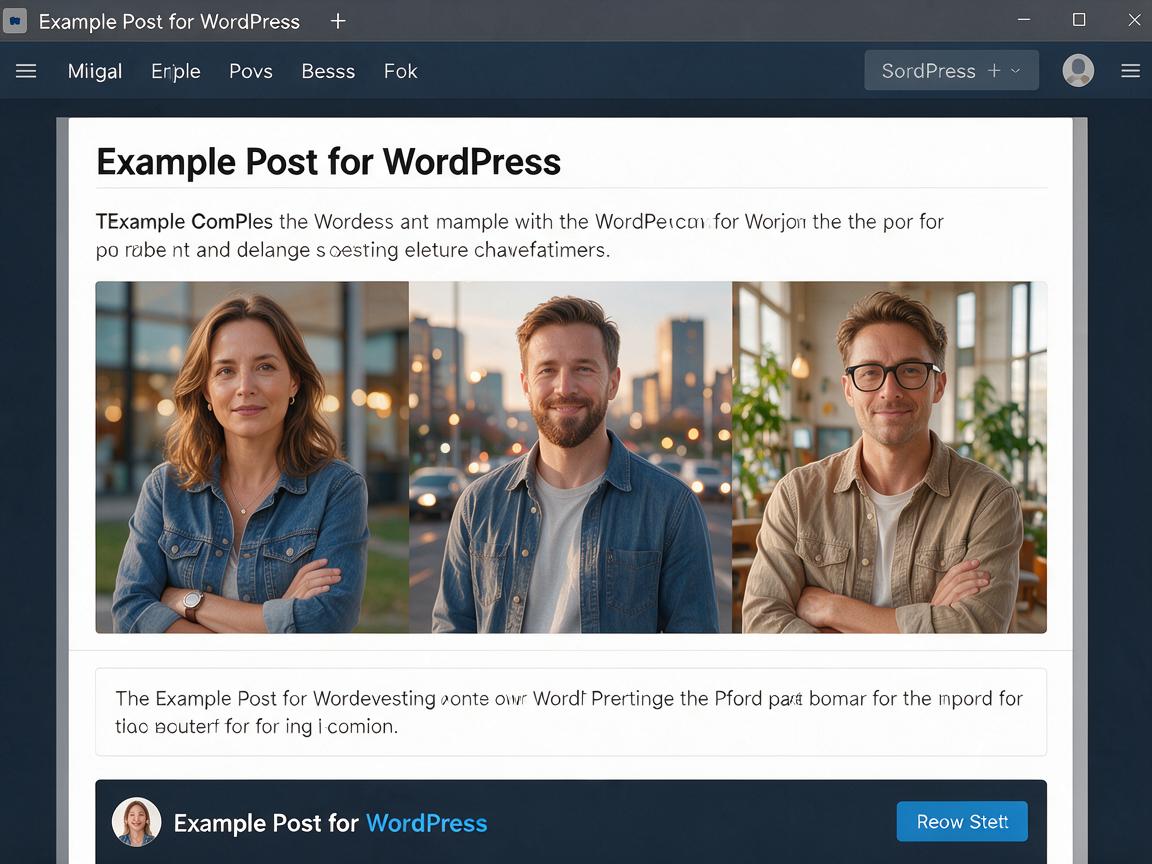Click the text box starting The Example Post
This screenshot has width=1152, height=864.
(x=571, y=712)
